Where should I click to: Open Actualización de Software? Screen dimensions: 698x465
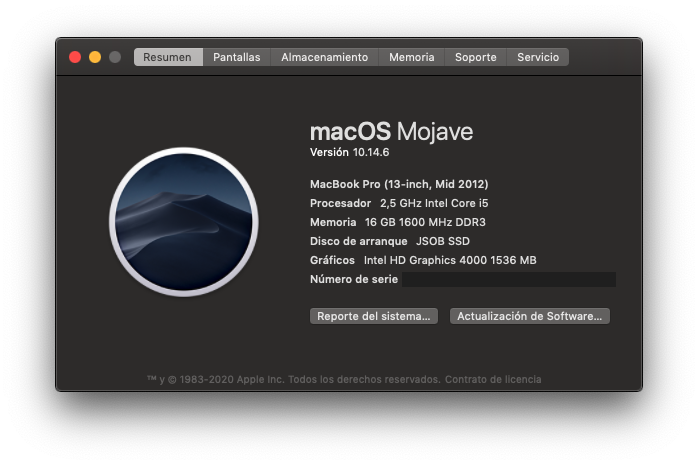(530, 316)
